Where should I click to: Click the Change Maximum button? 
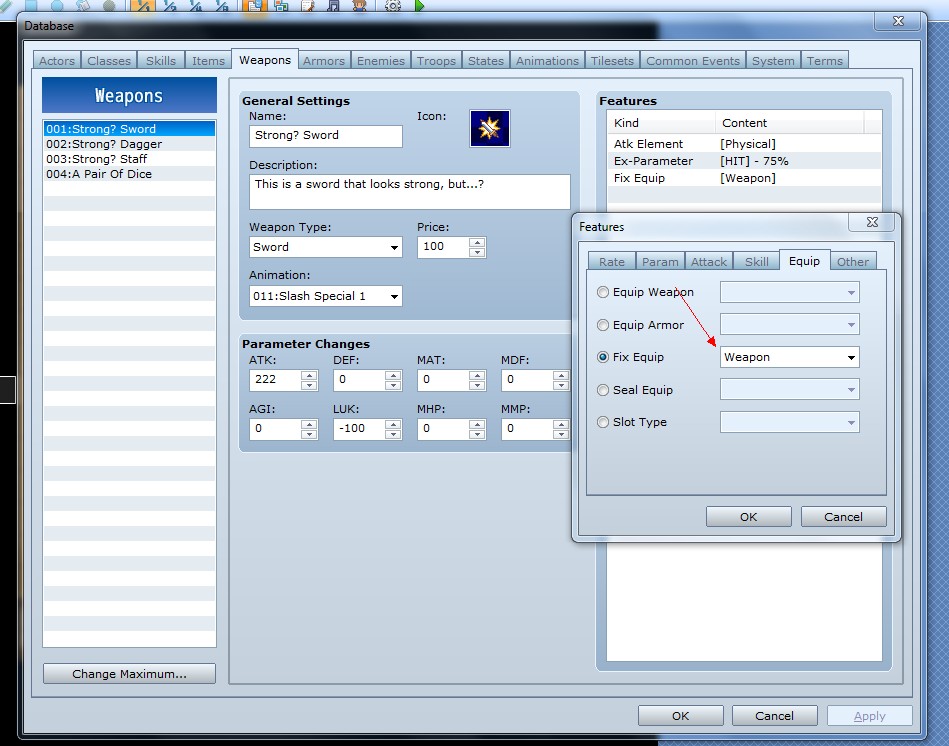(129, 673)
